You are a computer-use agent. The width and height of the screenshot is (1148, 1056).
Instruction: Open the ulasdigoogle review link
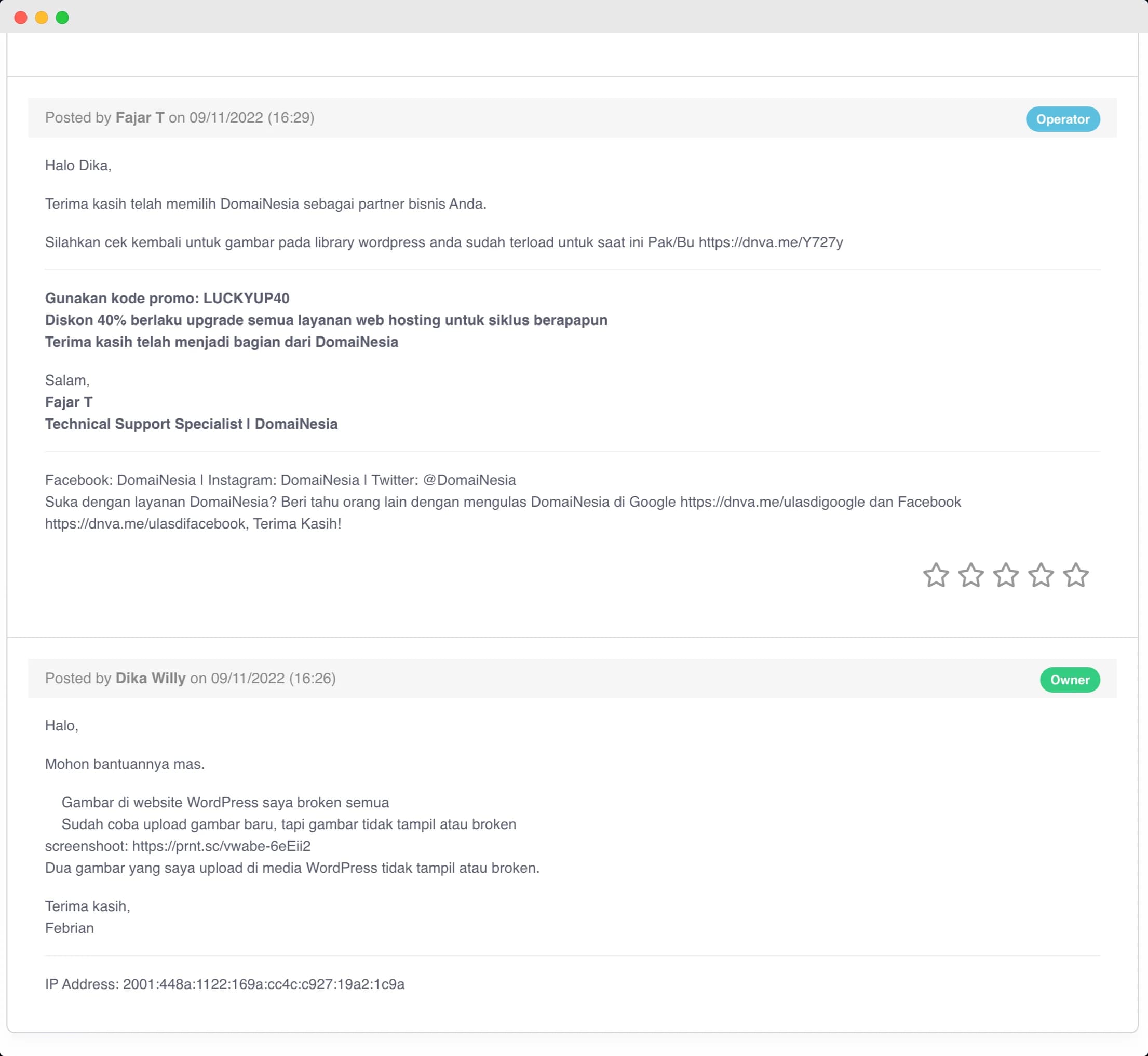[x=772, y=502]
